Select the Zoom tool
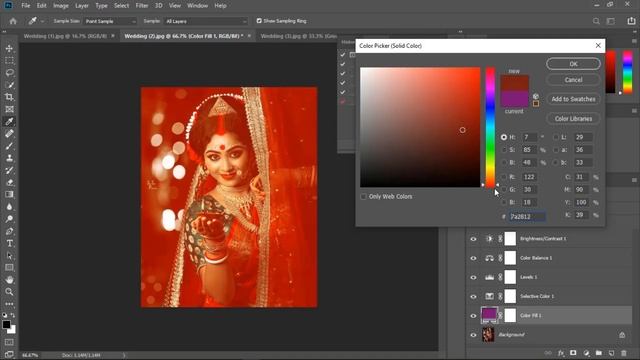This screenshot has height=360, width=640. point(9,292)
